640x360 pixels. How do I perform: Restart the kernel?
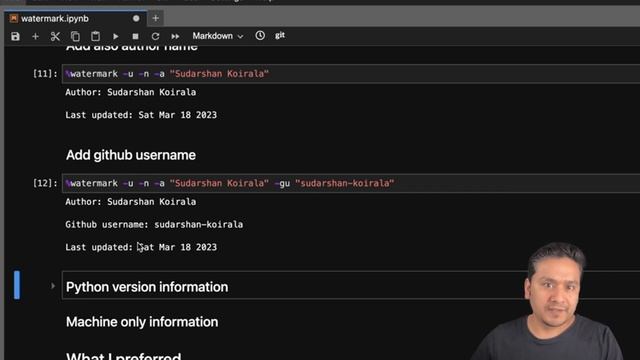coord(155,36)
